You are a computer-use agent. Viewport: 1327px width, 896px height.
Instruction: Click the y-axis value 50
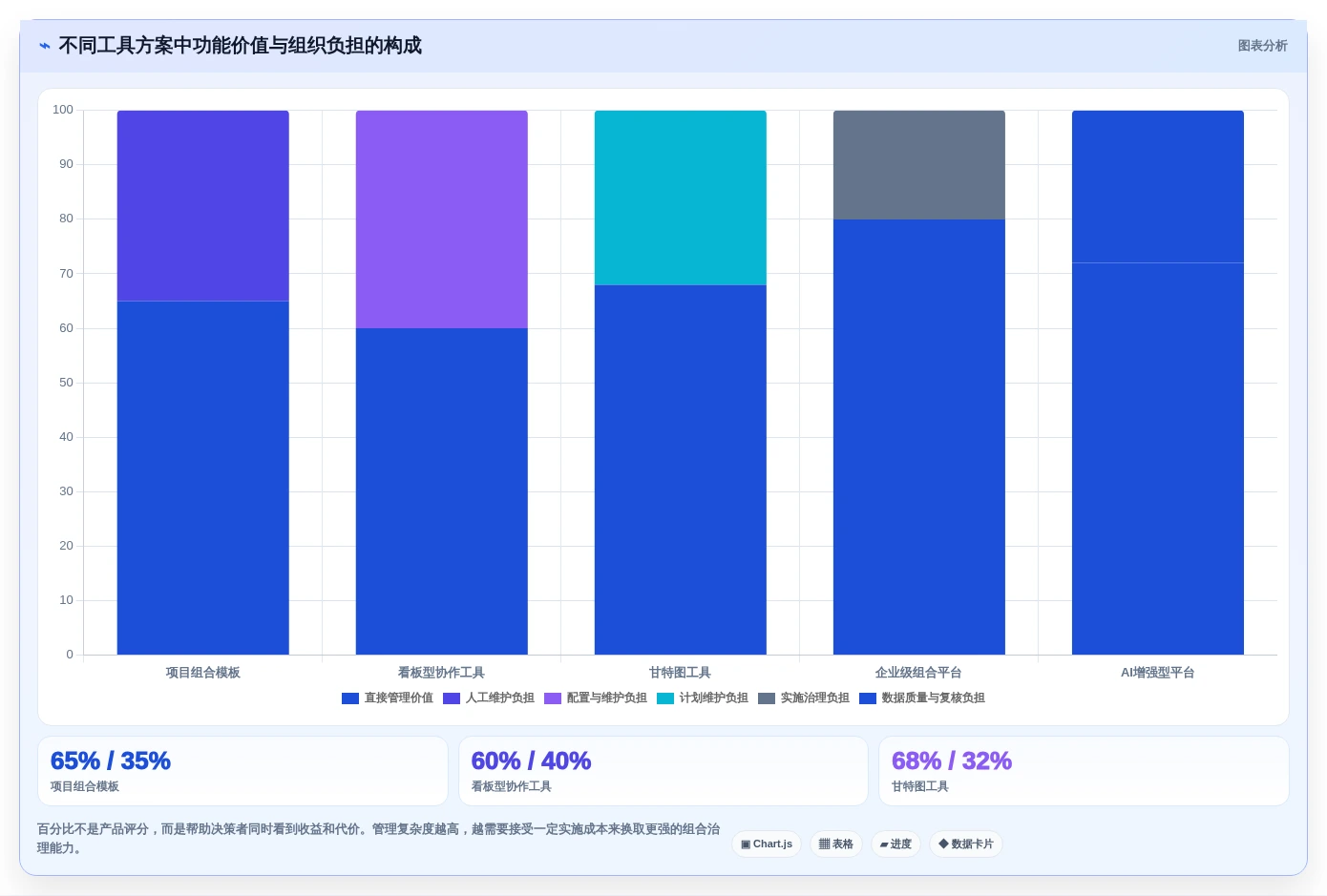[66, 383]
